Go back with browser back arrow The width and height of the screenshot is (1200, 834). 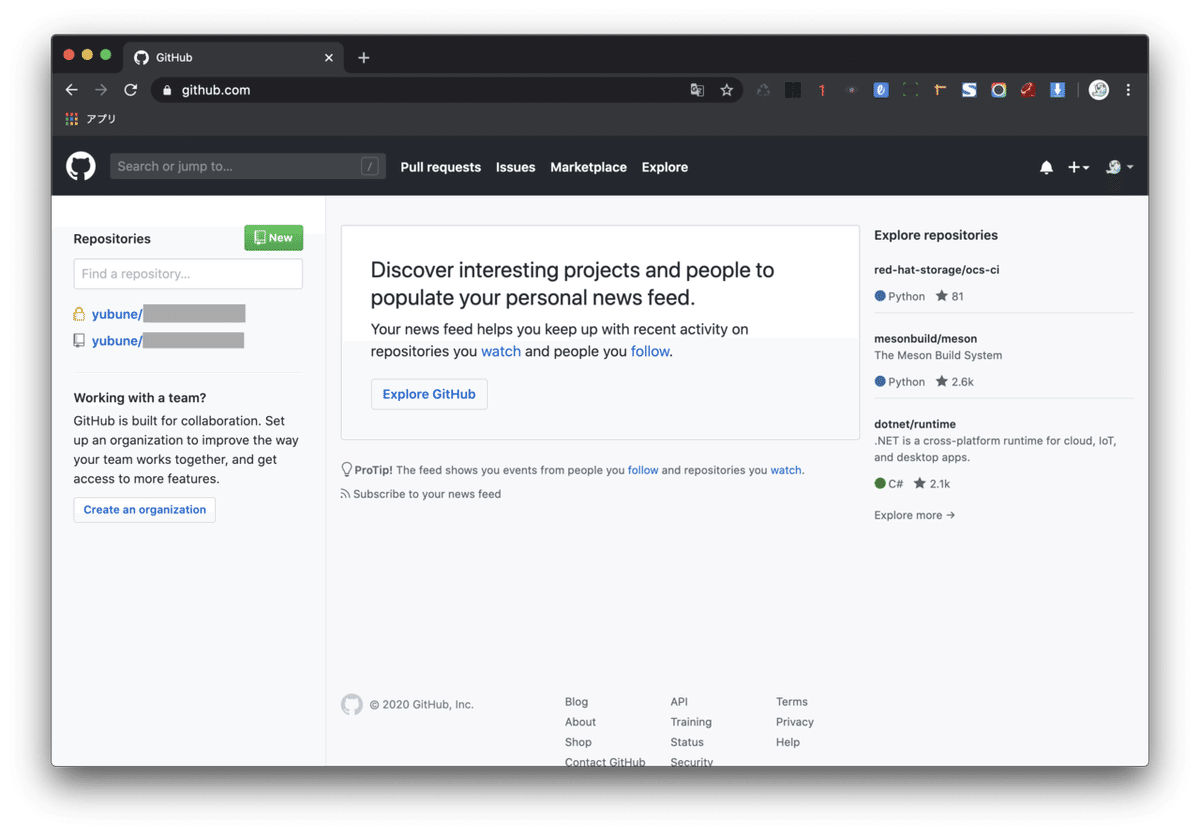click(x=72, y=90)
